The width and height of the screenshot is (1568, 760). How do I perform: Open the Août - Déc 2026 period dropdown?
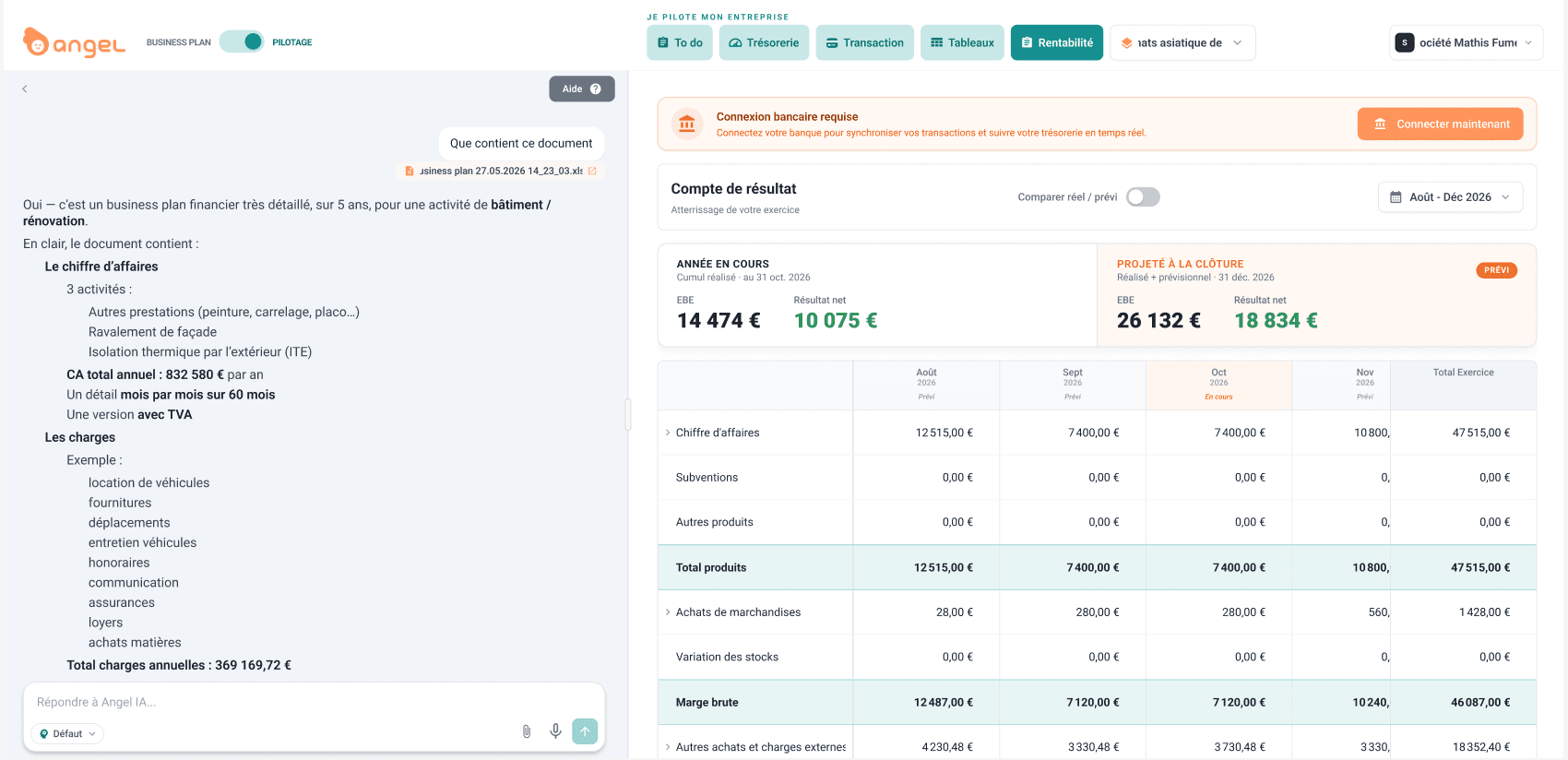(x=1450, y=196)
